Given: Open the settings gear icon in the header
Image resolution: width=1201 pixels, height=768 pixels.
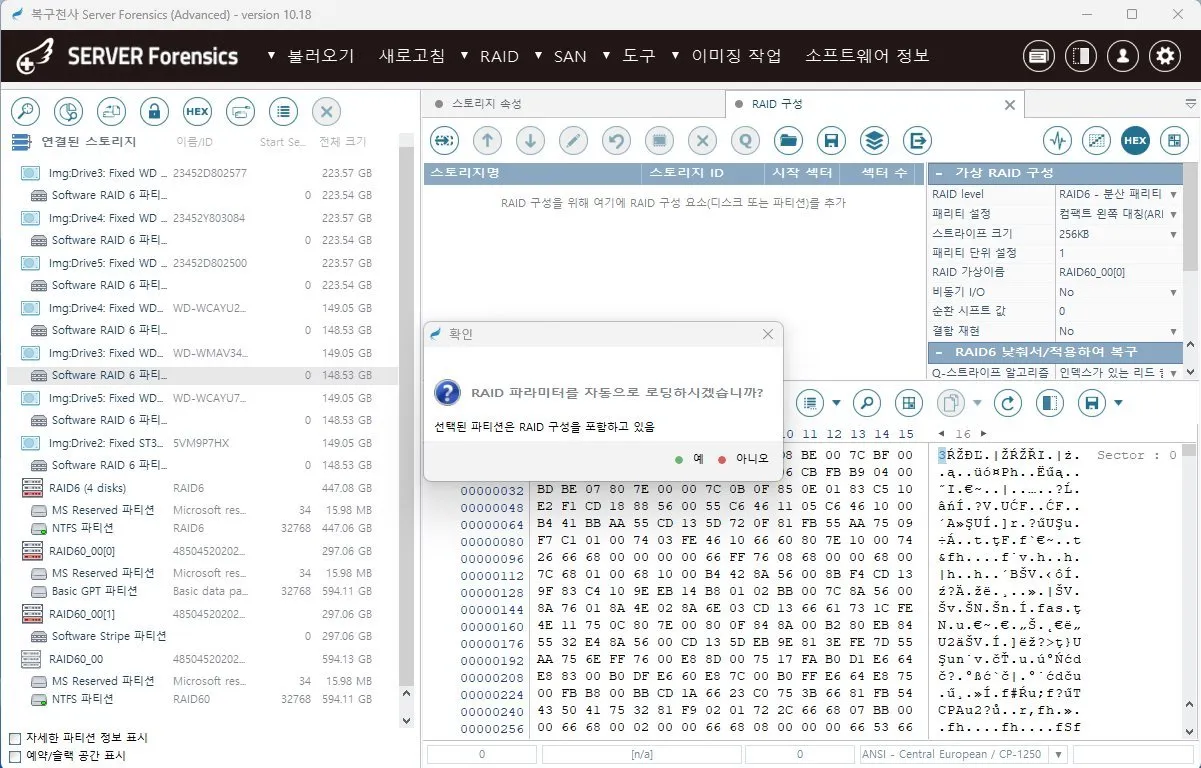Looking at the screenshot, I should point(1165,56).
